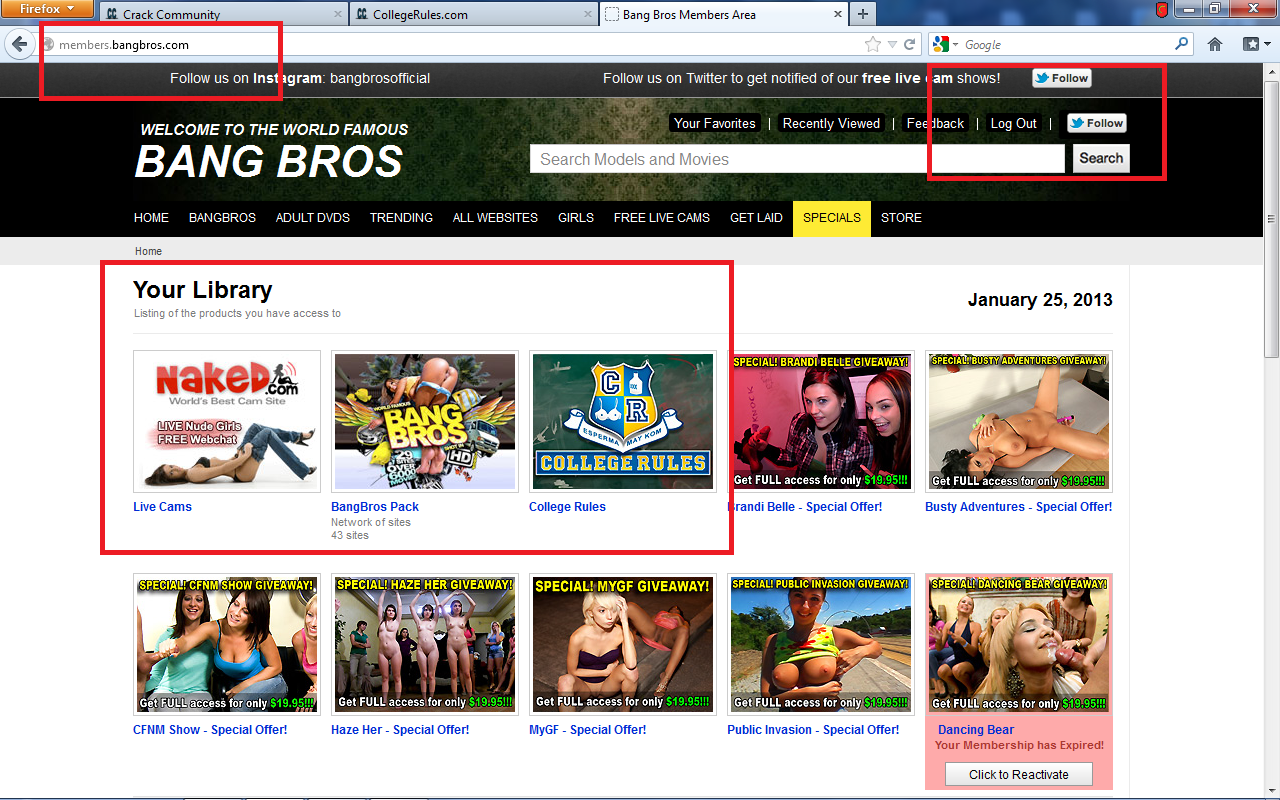Open the CFNM Show - Special Offer link
The image size is (1280, 800).
tap(210, 730)
